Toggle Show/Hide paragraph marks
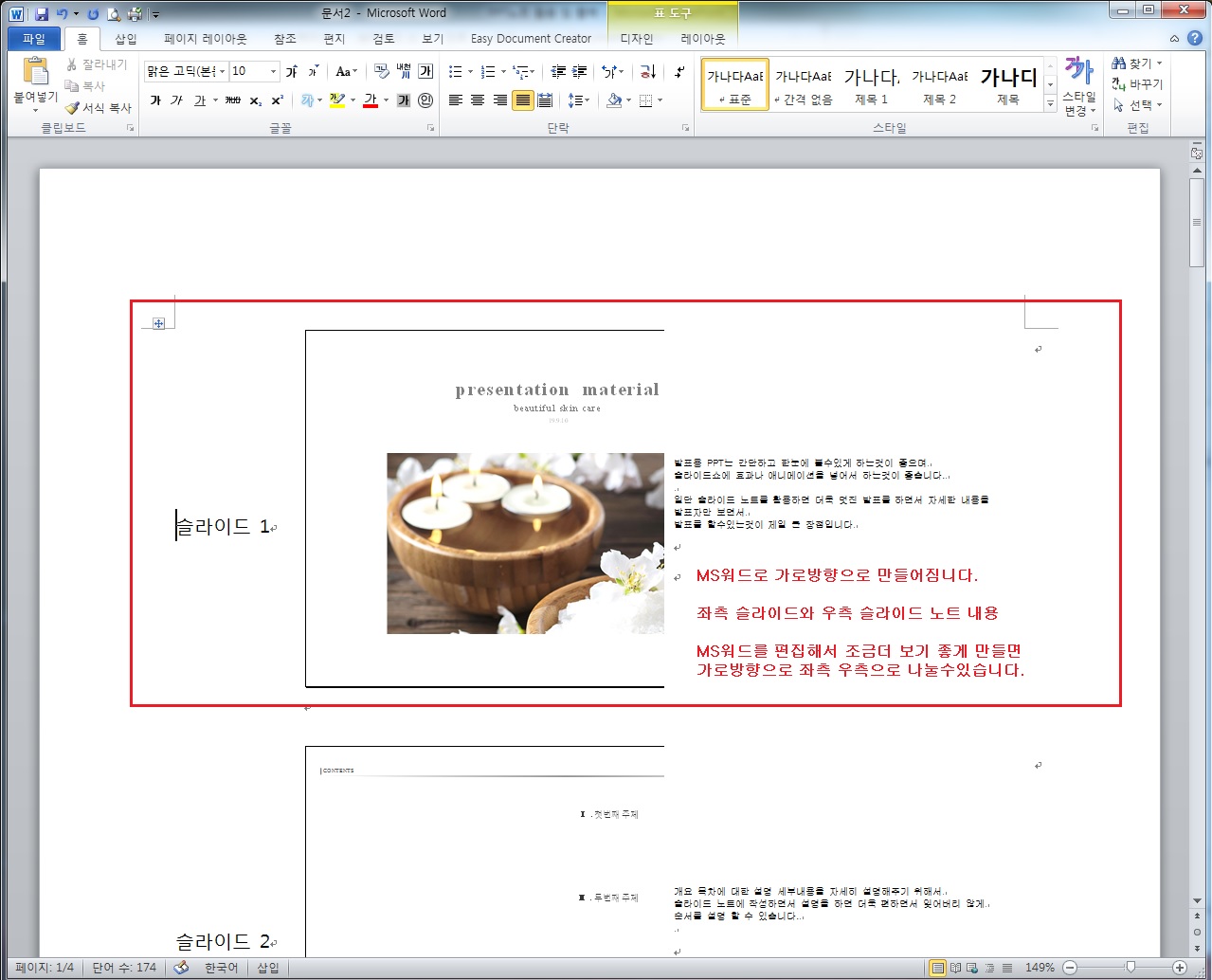 pos(679,72)
